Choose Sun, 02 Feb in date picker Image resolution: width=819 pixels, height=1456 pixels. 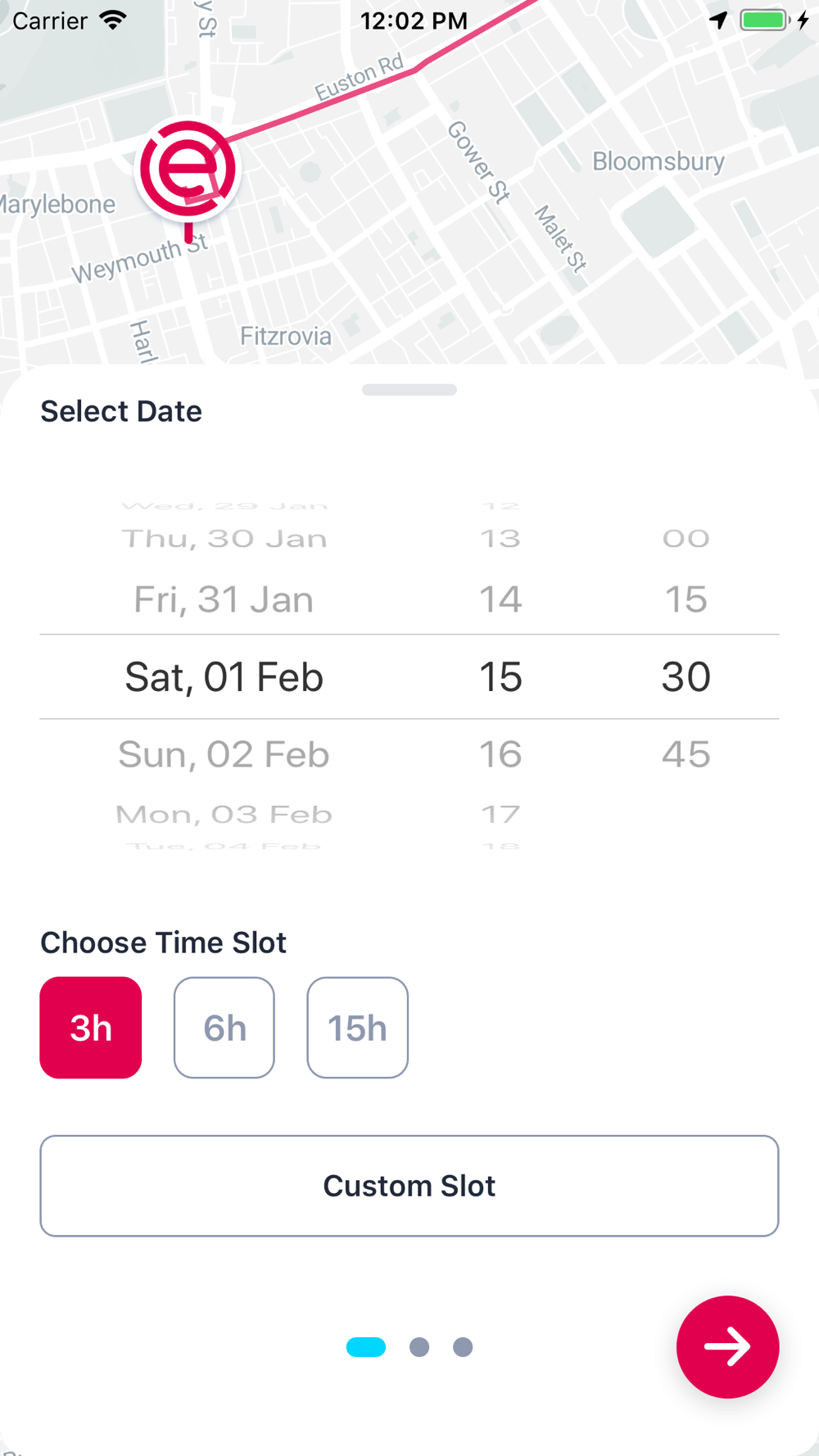point(224,754)
